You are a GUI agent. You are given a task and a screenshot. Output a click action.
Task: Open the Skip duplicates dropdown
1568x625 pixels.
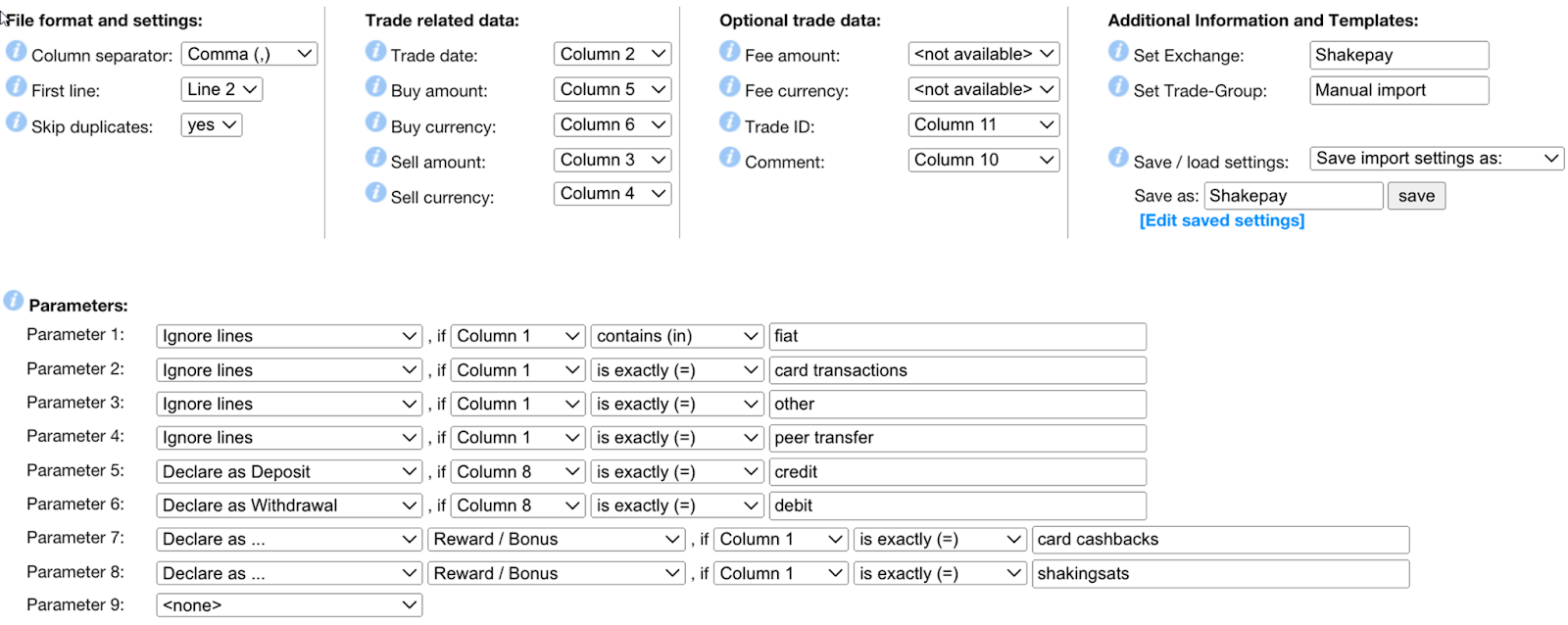click(211, 125)
